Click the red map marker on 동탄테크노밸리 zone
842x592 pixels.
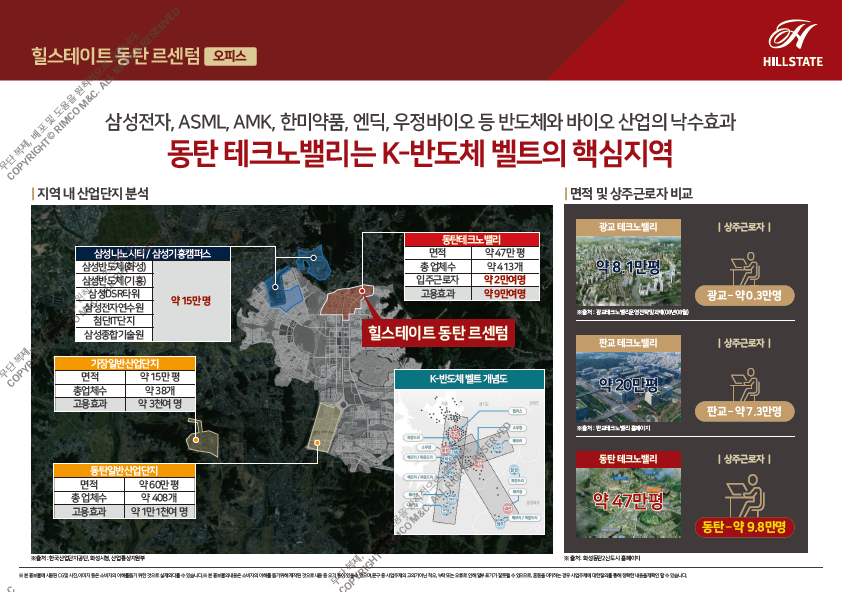pyautogui.click(x=362, y=291)
